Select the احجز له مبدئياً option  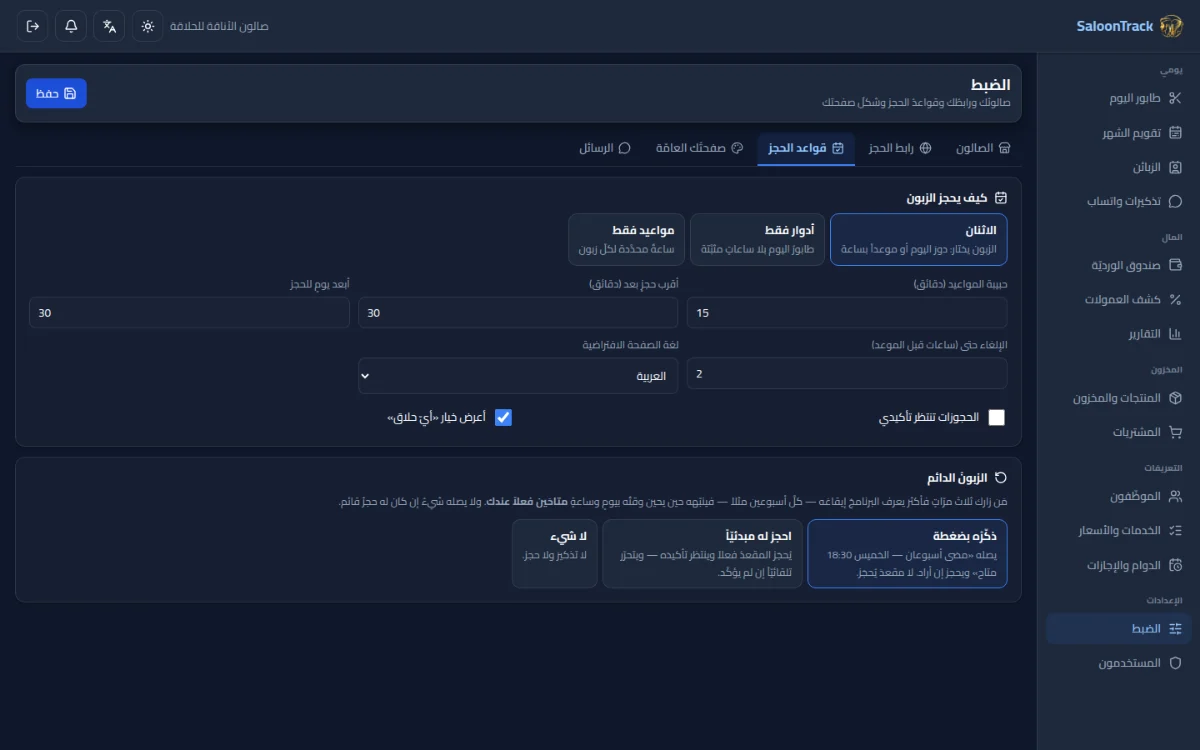702,554
